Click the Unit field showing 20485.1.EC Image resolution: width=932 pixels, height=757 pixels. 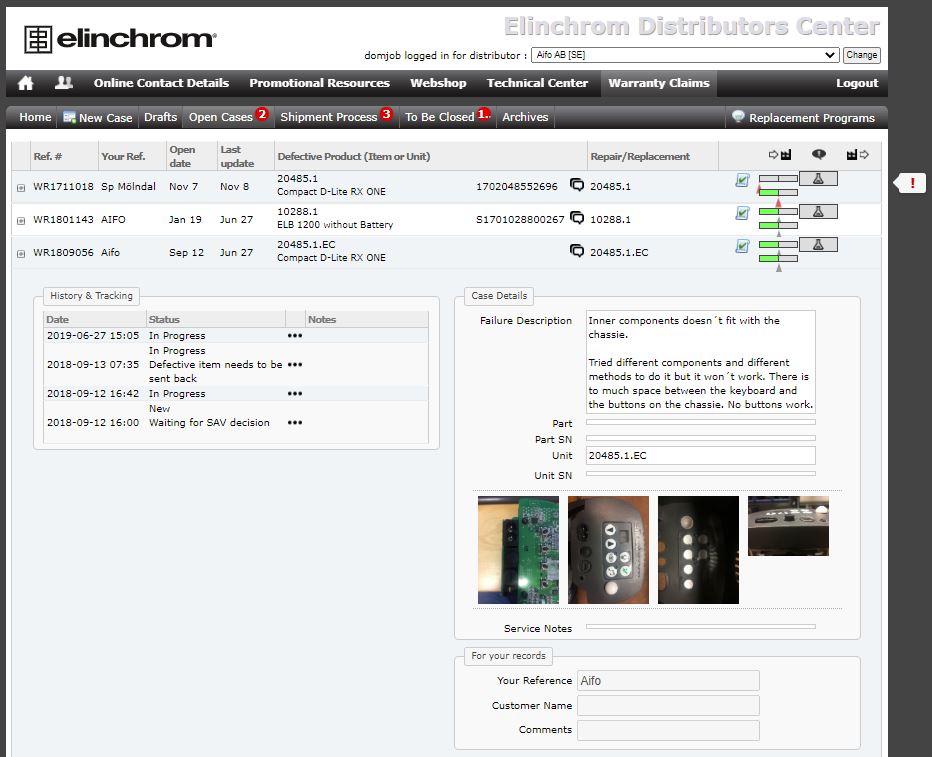click(x=700, y=456)
